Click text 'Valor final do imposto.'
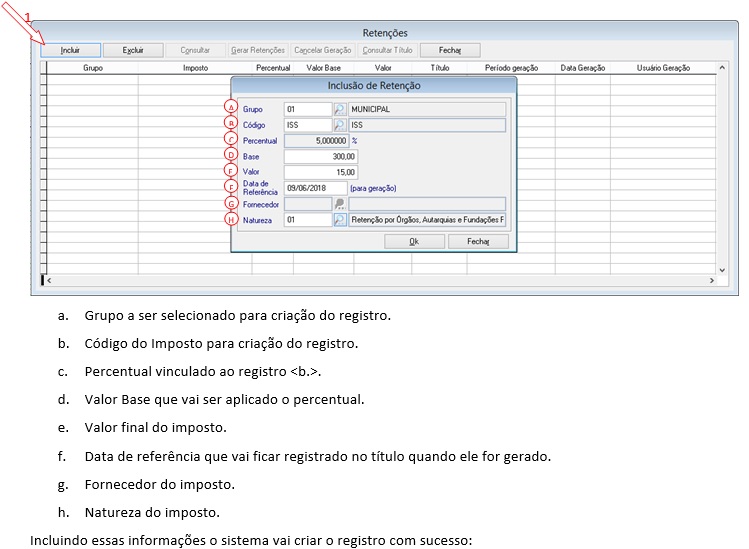This screenshot has height=549, width=749. click(156, 428)
